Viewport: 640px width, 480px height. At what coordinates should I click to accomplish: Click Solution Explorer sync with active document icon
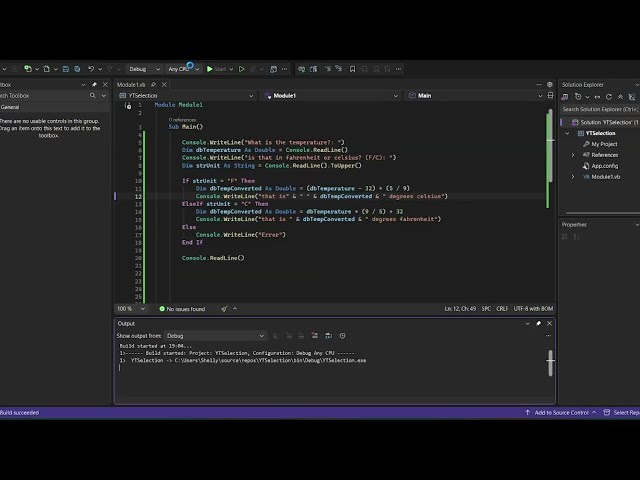[597, 97]
